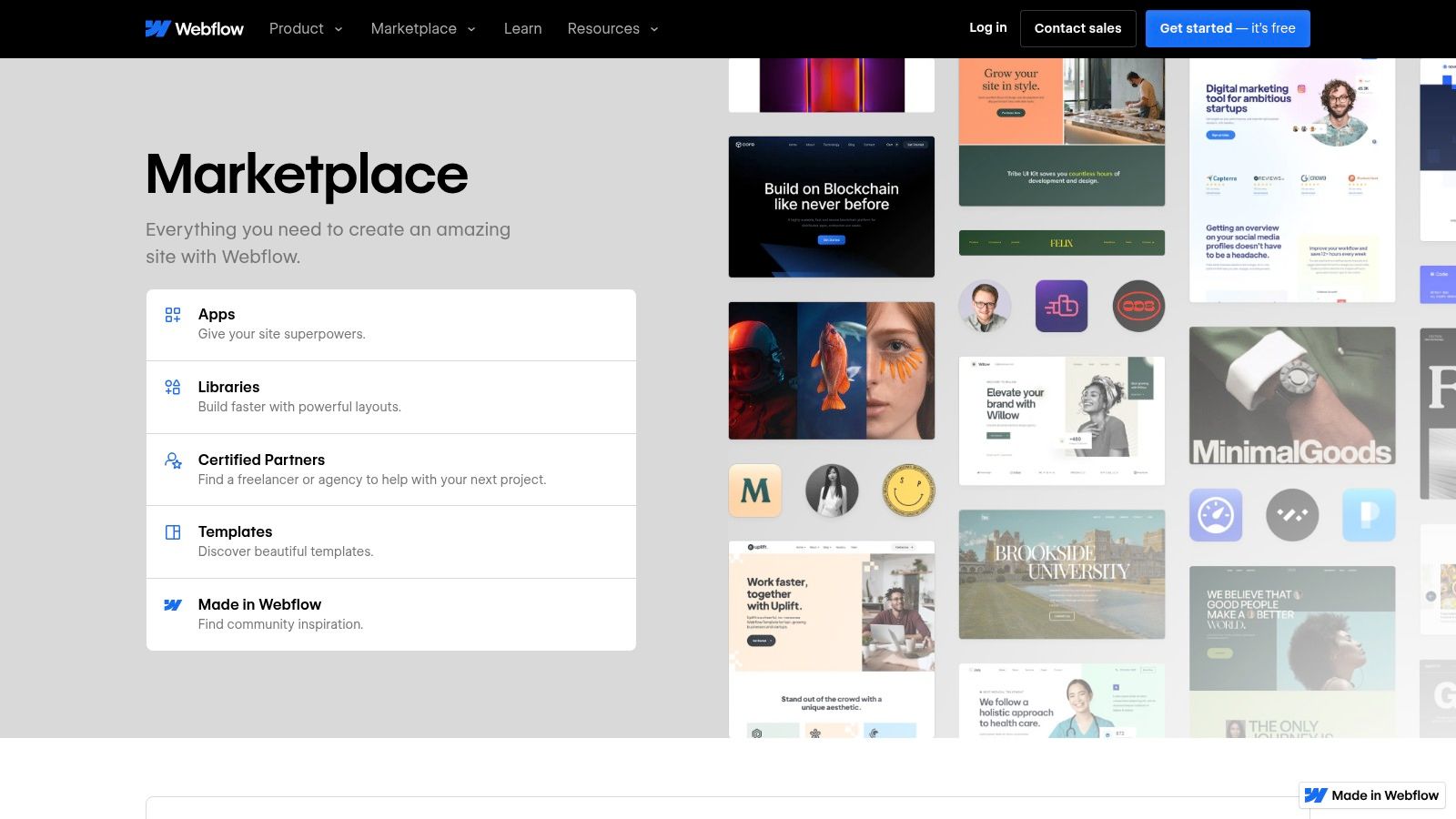The image size is (1456, 819).
Task: Open the Build on Blockchain template thumbnail
Action: 832,207
